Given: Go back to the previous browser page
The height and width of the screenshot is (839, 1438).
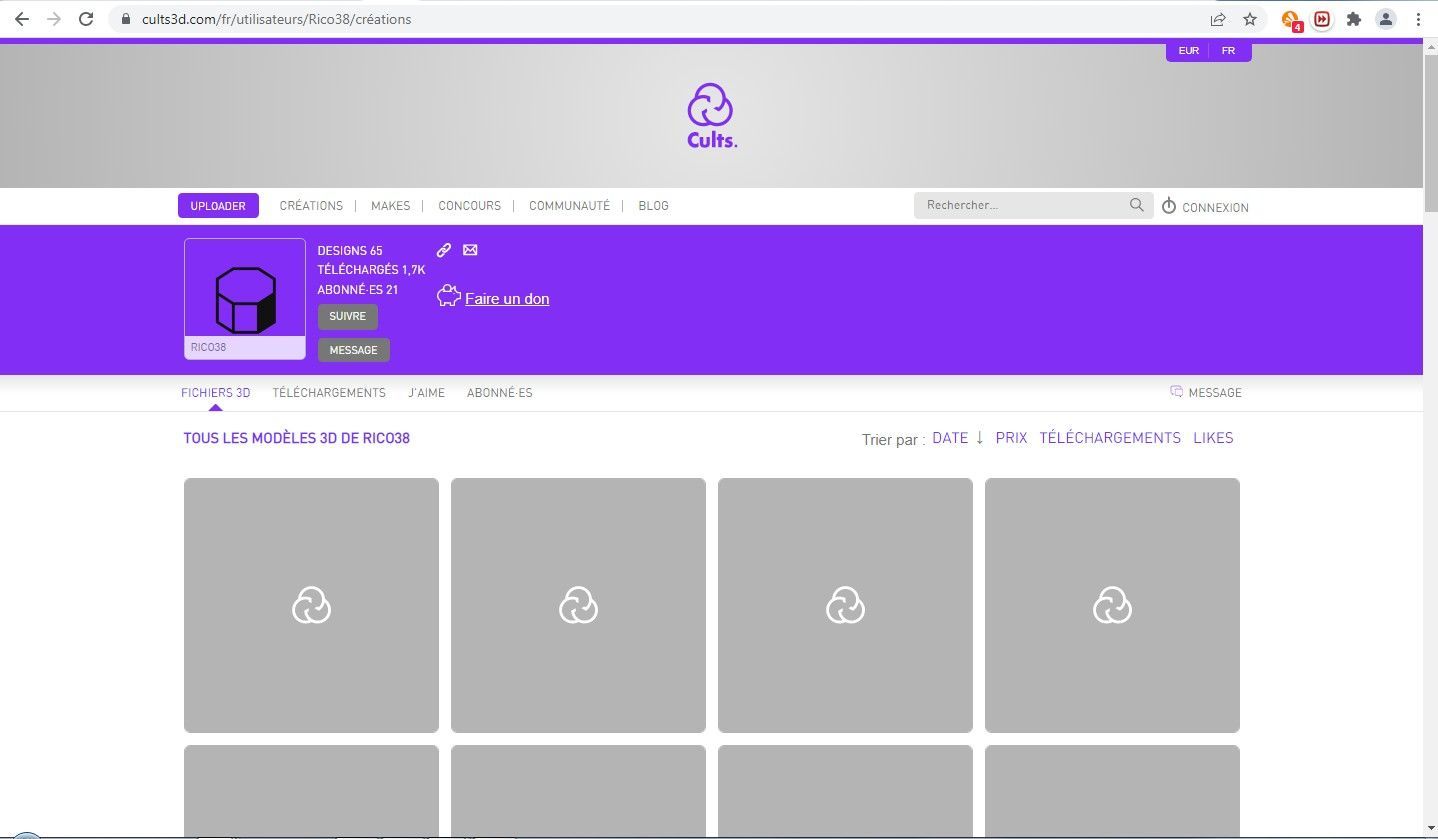Looking at the screenshot, I should (x=21, y=19).
